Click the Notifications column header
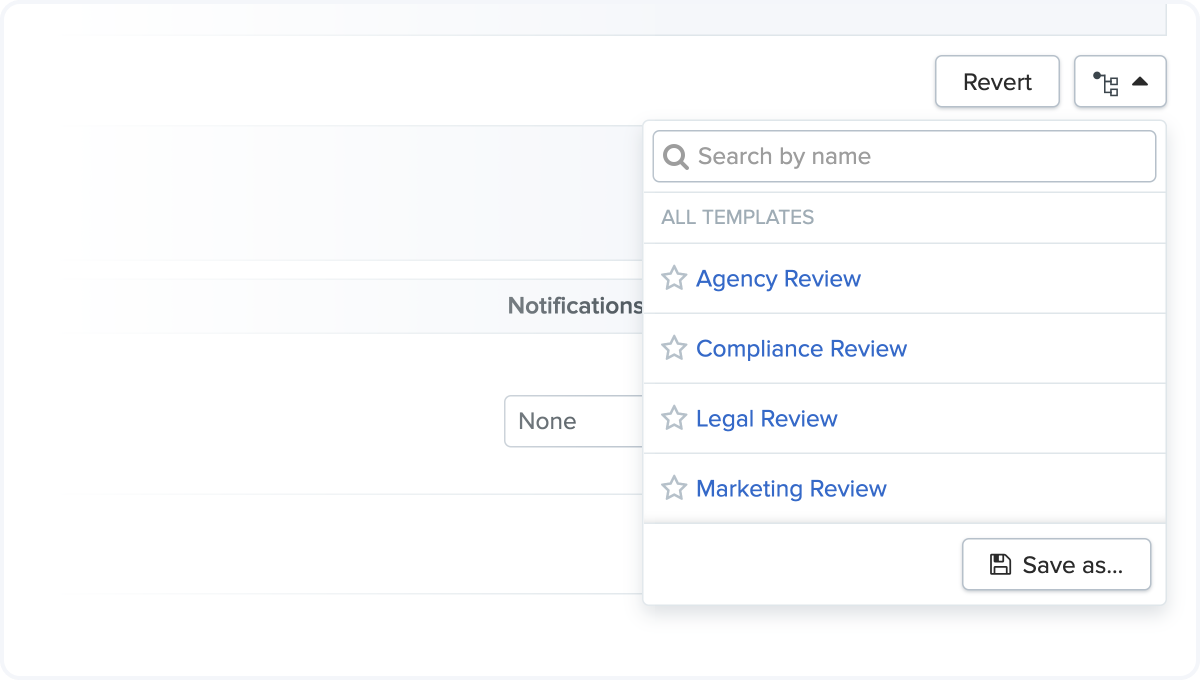 click(574, 306)
